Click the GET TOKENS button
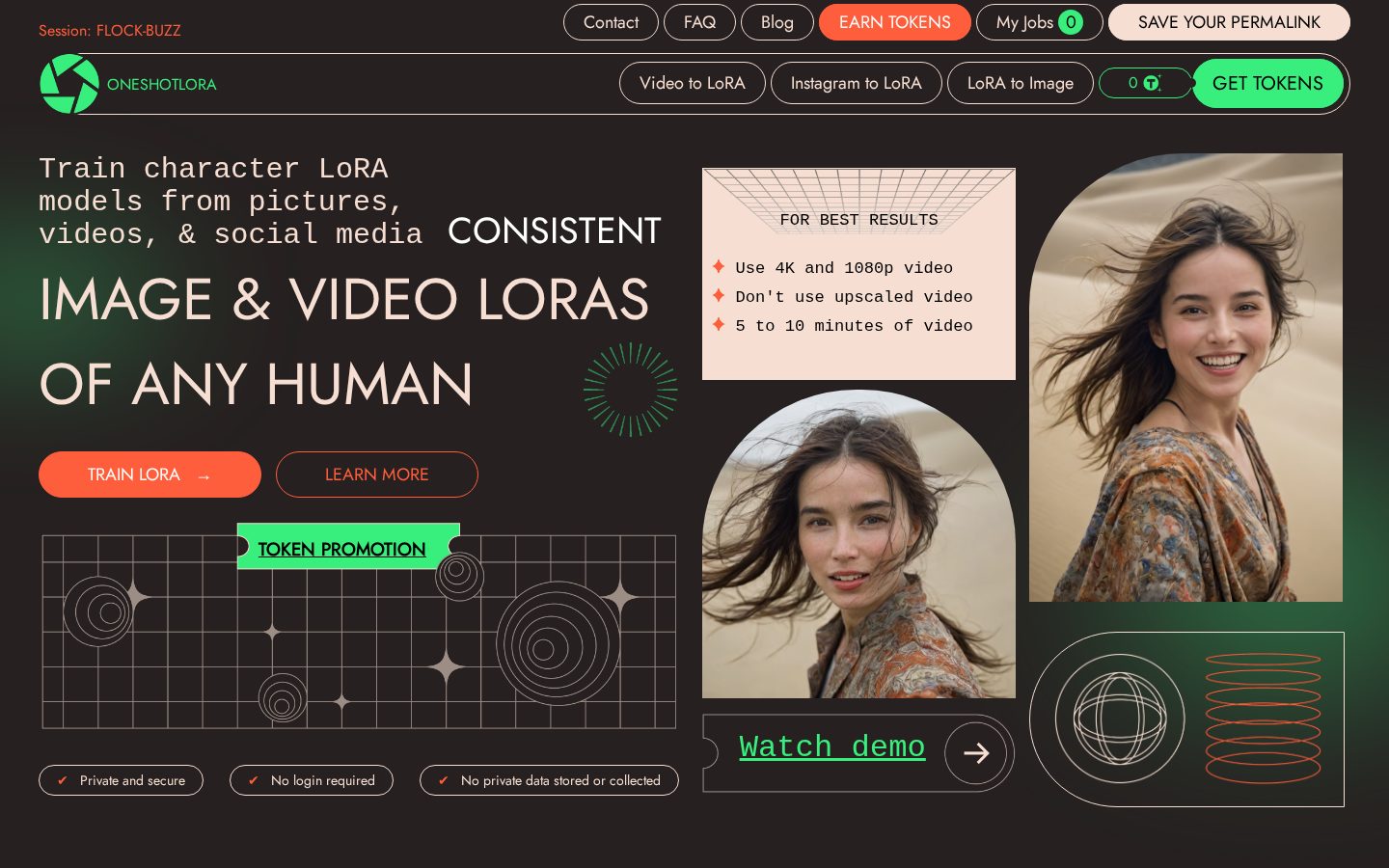Viewport: 1389px width, 868px height. (1267, 83)
